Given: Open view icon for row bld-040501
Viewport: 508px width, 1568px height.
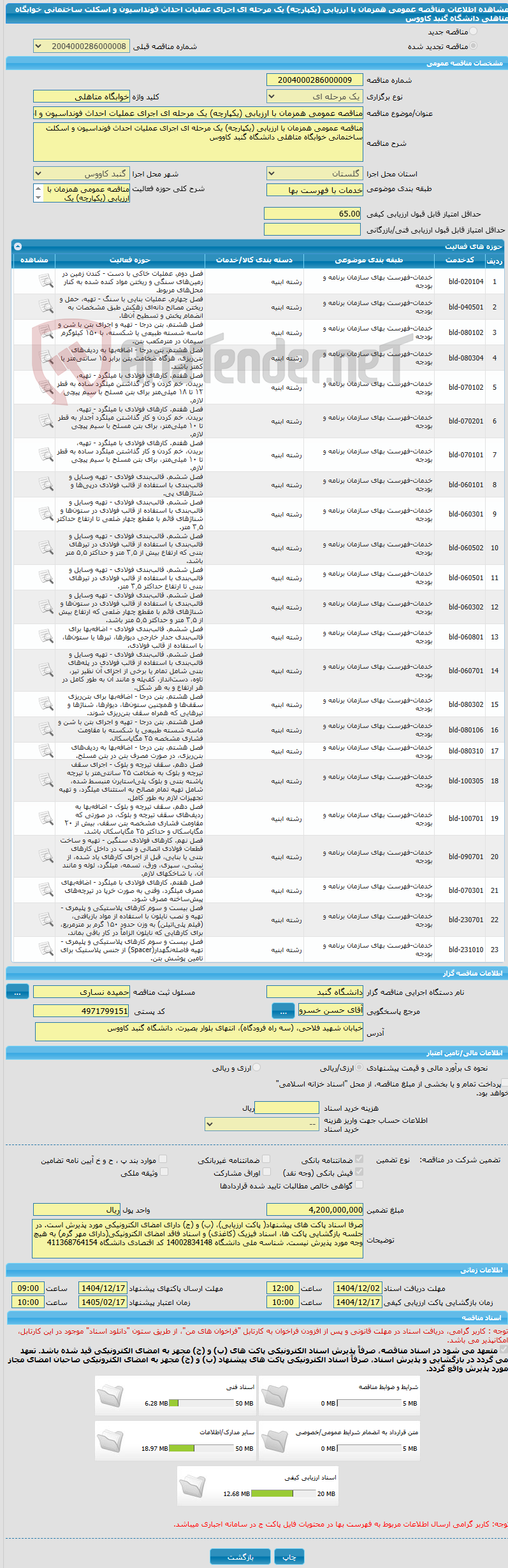Looking at the screenshot, I should tap(46, 307).
